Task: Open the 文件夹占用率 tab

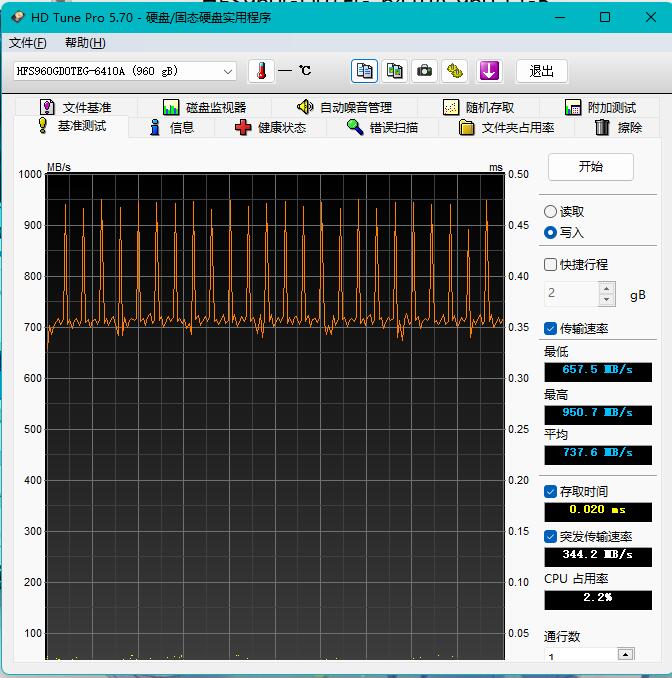Action: 506,128
